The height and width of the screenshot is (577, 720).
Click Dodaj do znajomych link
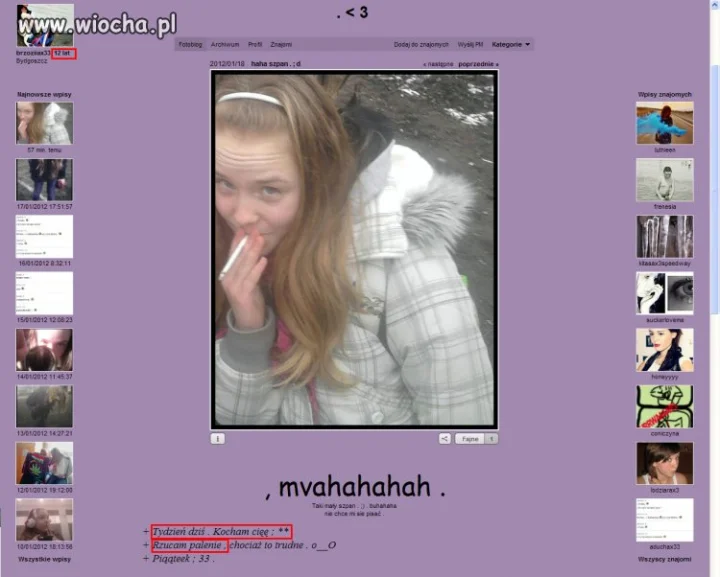[421, 45]
